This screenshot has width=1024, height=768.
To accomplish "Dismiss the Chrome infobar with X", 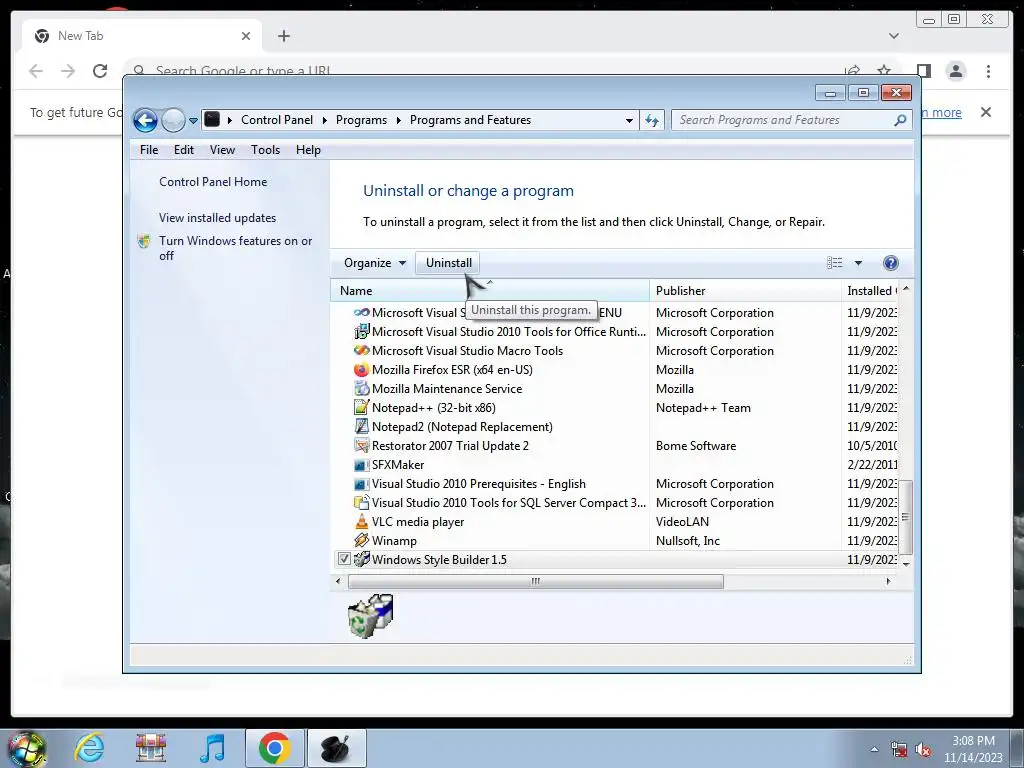I will coord(985,112).
